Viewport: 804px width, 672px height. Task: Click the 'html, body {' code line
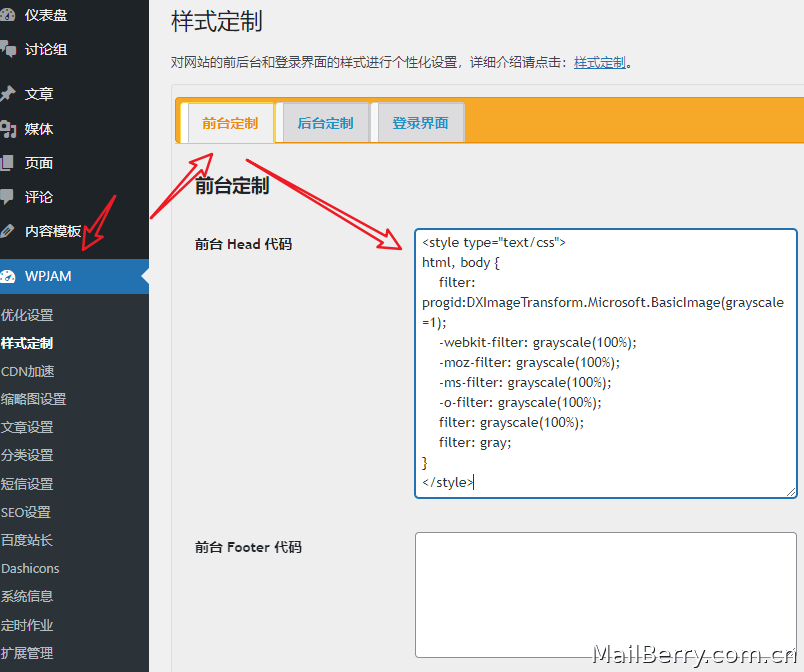460,262
